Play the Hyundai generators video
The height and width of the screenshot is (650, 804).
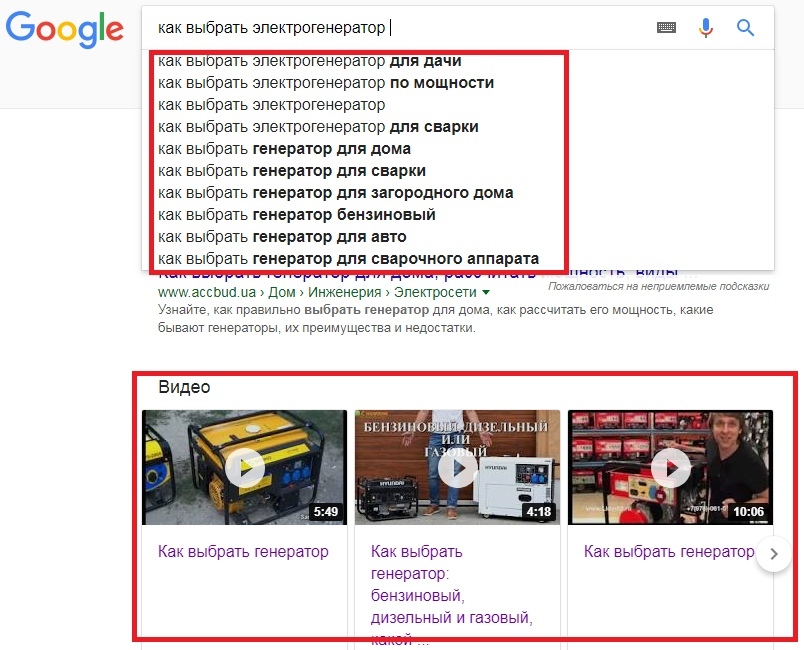click(458, 468)
